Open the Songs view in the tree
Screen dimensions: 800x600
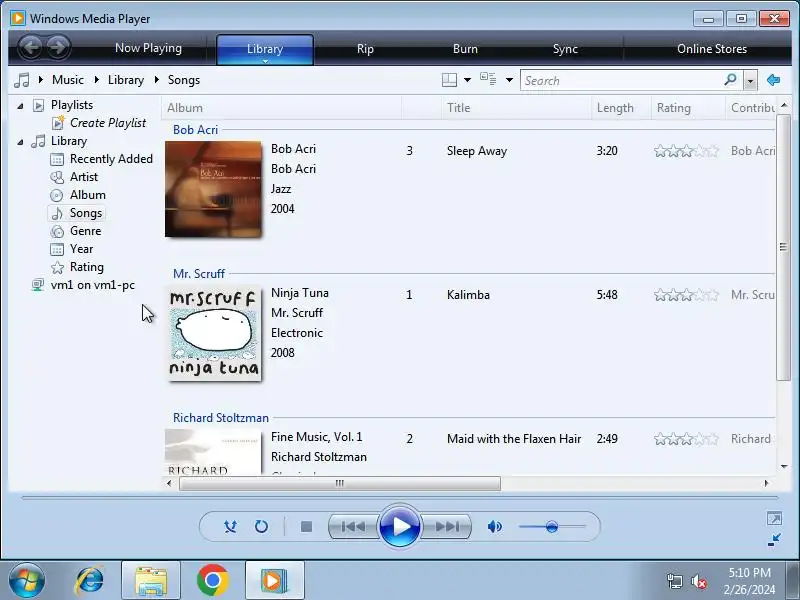(86, 213)
